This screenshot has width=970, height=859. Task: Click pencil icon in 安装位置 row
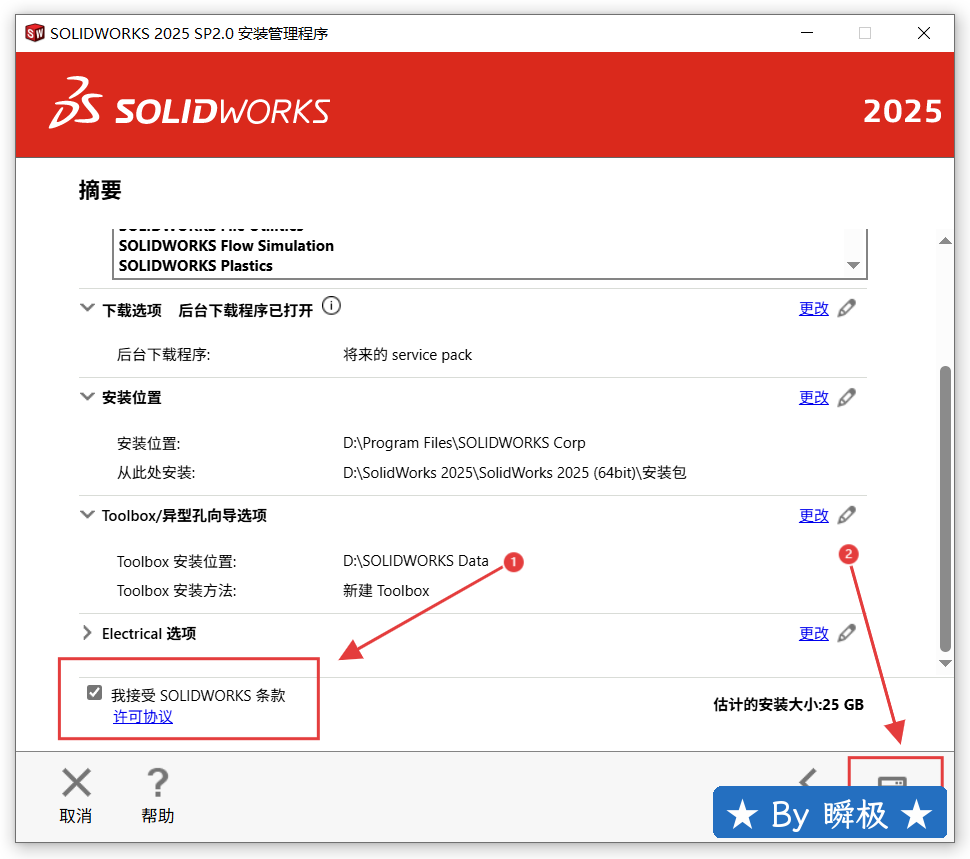click(x=847, y=397)
